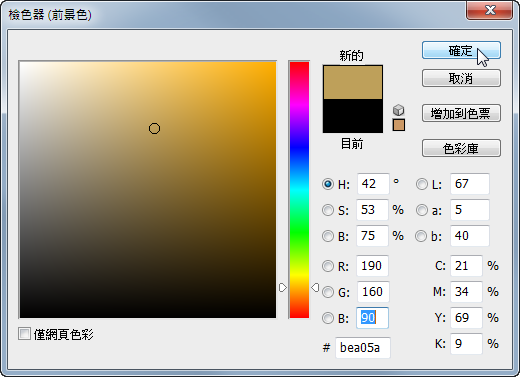Click the C cyan field showing 21
The image size is (520, 377).
click(x=466, y=266)
